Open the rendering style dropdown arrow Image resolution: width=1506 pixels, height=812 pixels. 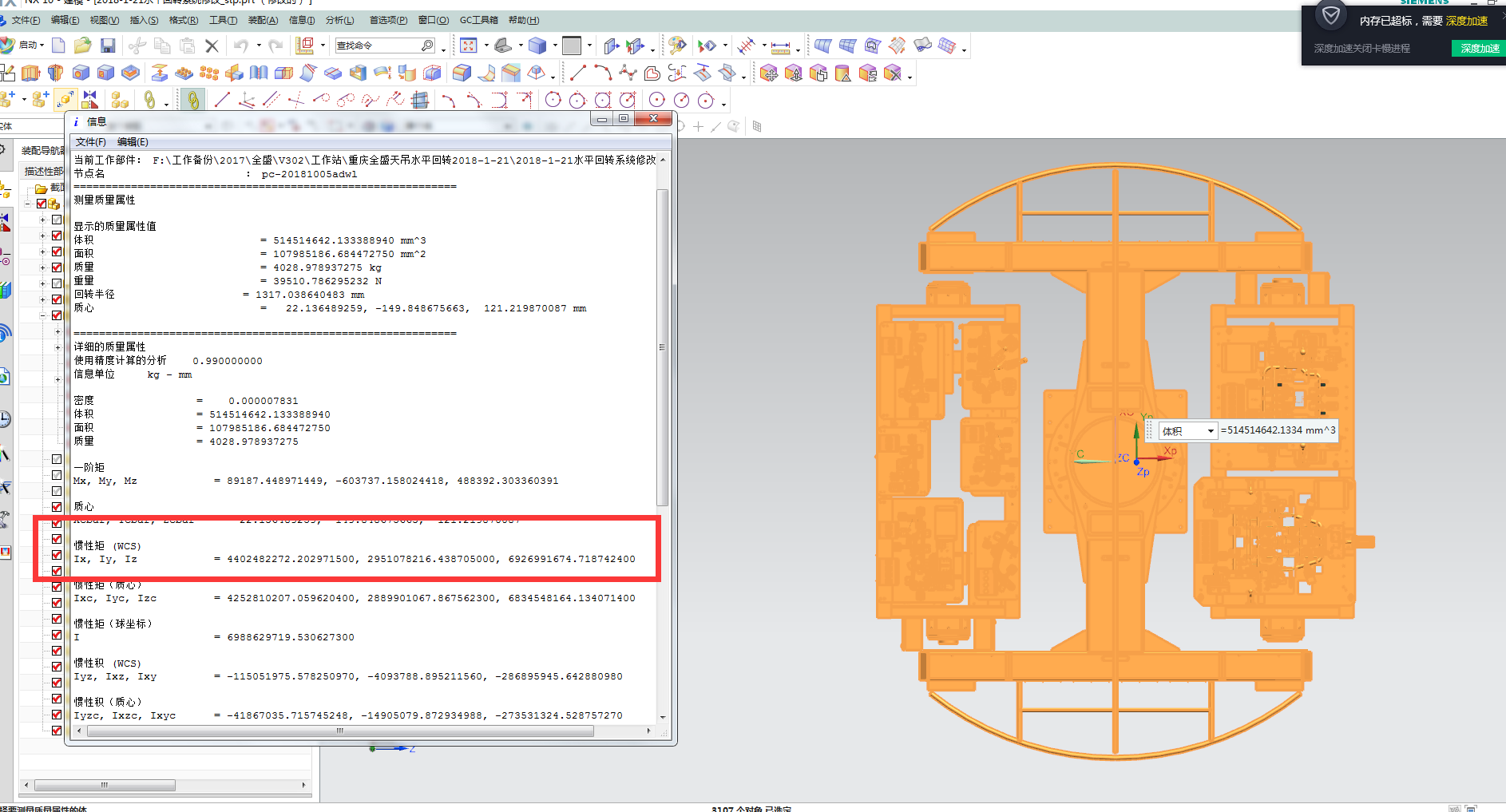pos(555,46)
